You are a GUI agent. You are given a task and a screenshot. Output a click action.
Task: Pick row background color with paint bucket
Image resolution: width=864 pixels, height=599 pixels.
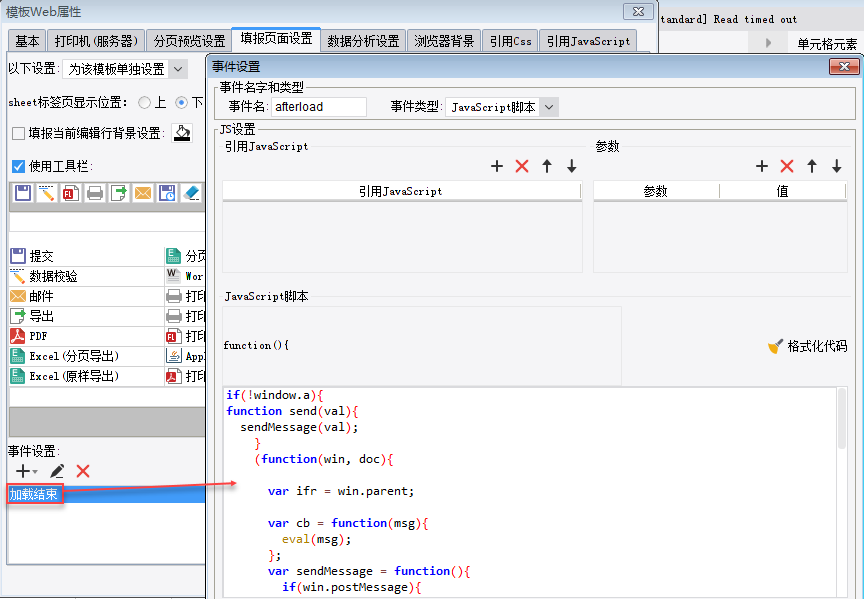pyautogui.click(x=182, y=133)
